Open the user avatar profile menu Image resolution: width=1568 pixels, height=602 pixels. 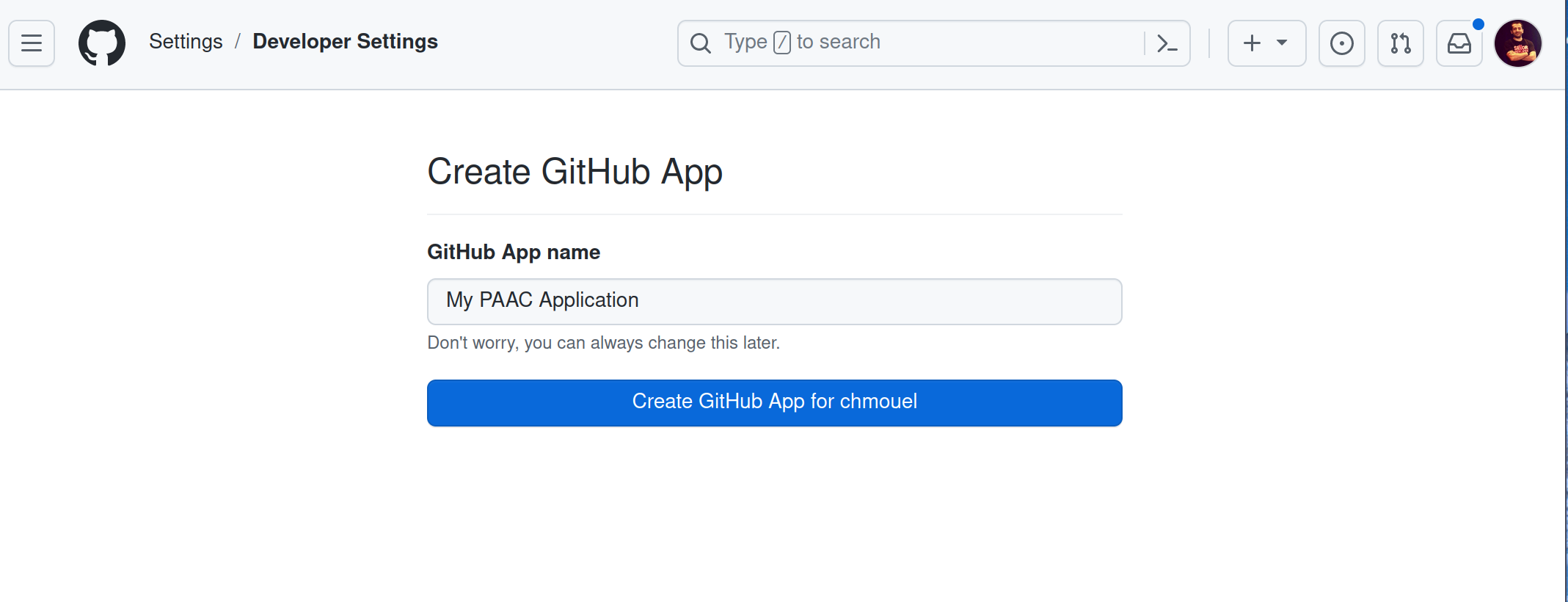(x=1517, y=43)
